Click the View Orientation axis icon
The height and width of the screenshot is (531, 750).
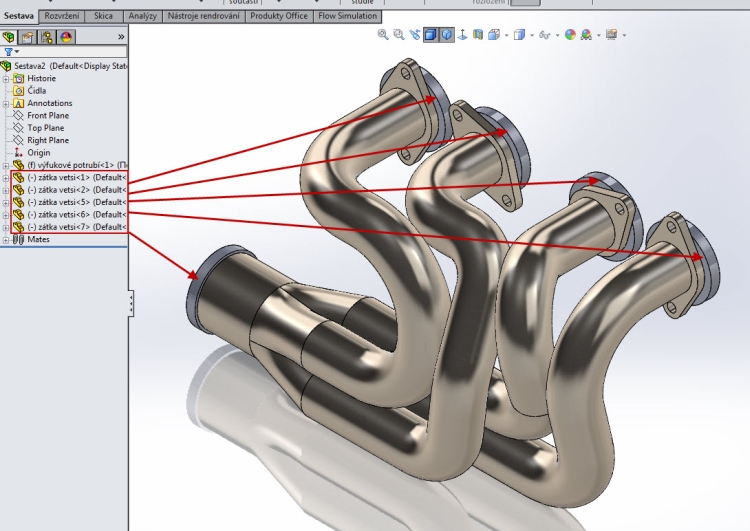click(x=462, y=34)
